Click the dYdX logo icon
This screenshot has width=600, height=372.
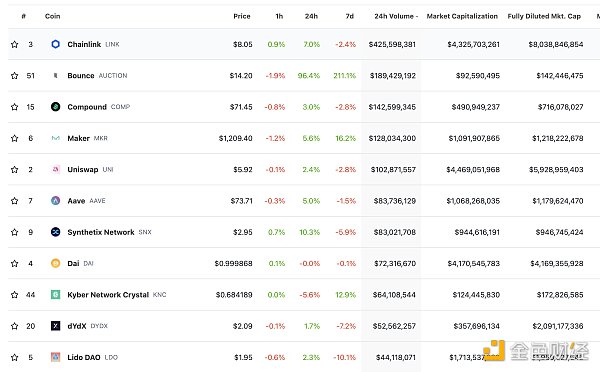coord(55,326)
